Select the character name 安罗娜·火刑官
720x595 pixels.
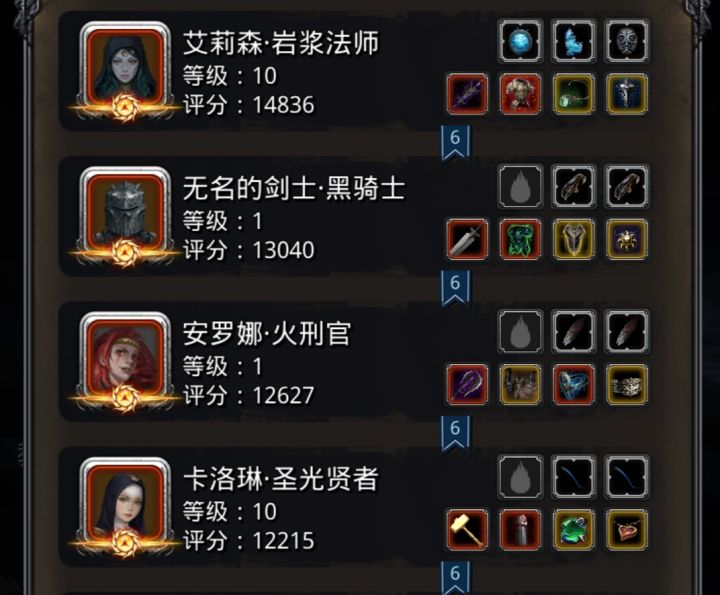[267, 334]
